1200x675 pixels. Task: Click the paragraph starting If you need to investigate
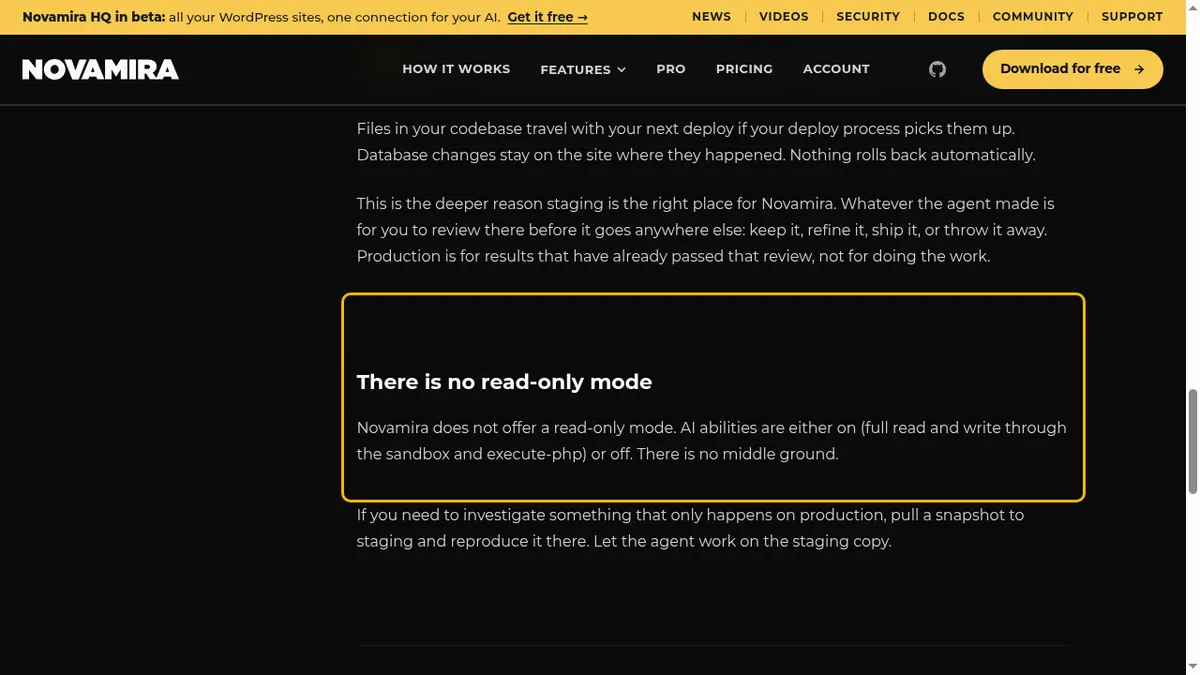click(690, 528)
